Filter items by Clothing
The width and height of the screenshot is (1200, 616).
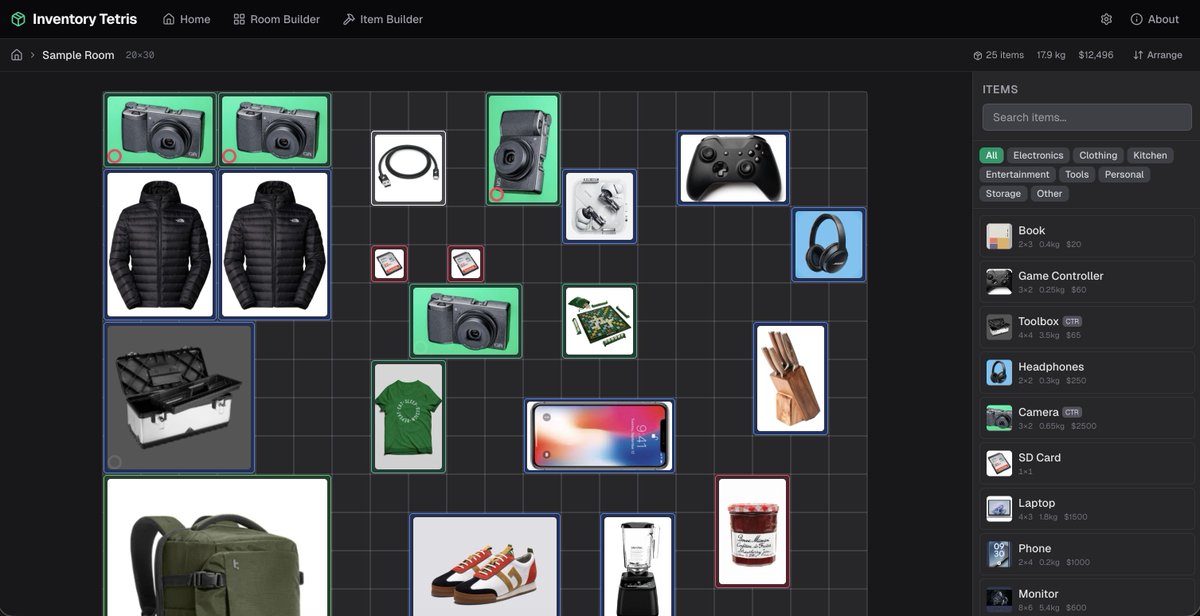click(1098, 155)
